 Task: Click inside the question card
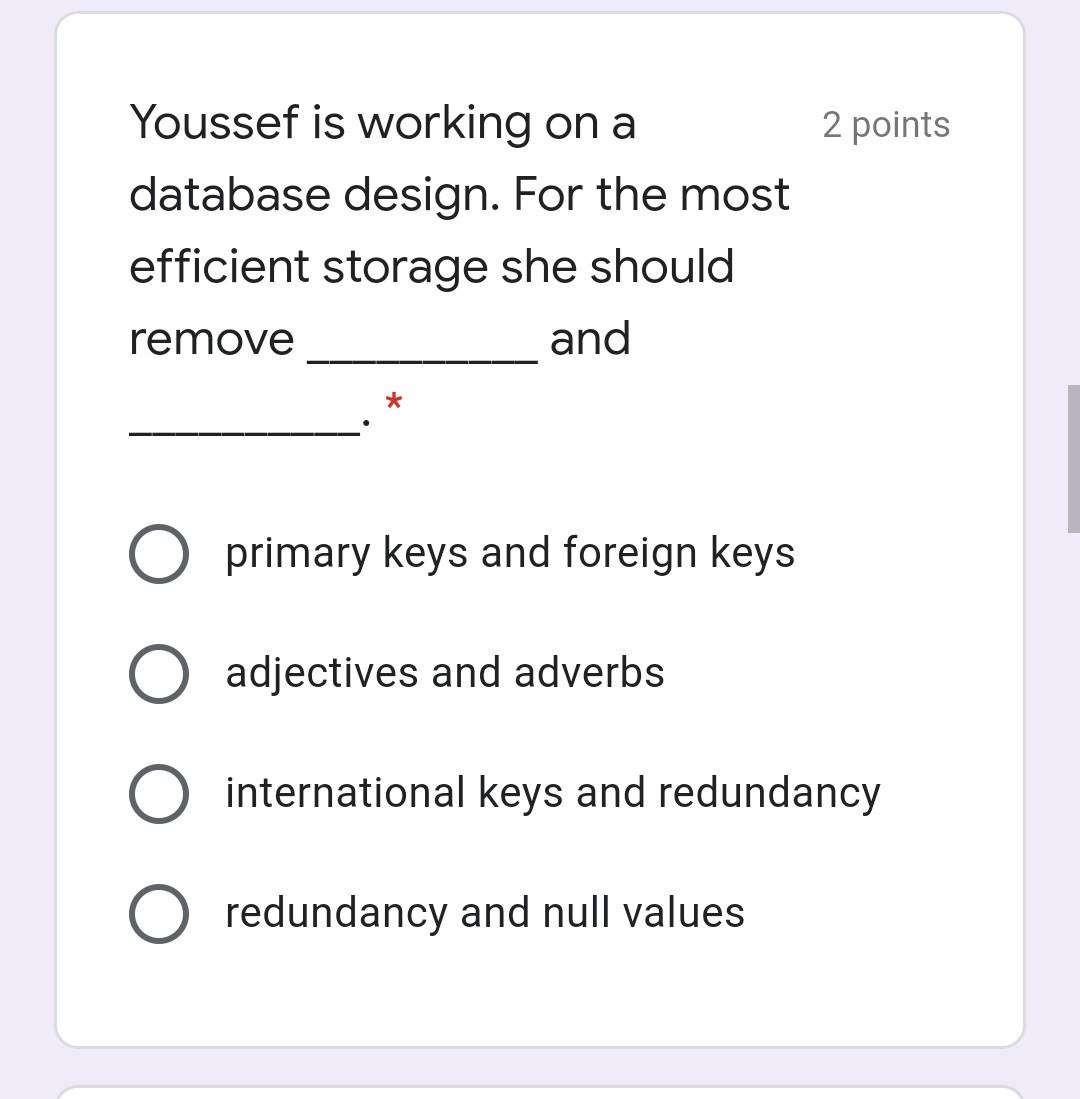point(540,480)
